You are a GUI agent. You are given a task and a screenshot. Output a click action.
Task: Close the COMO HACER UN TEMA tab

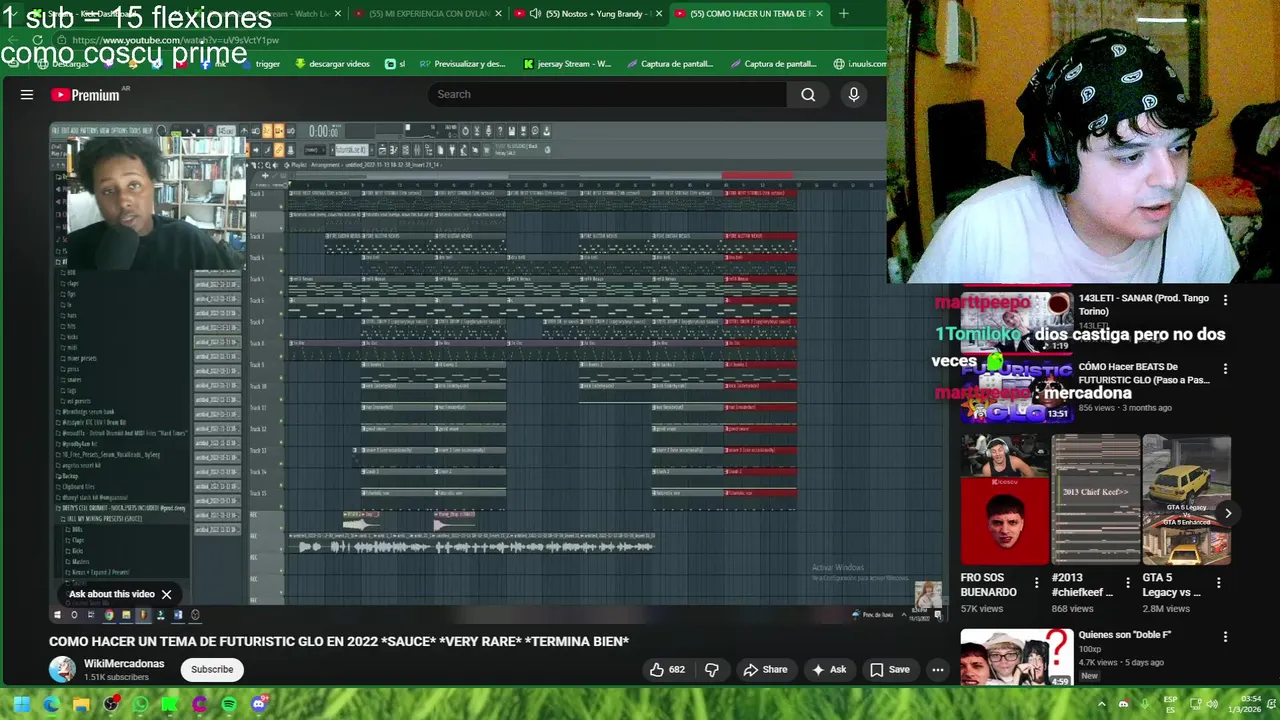tap(820, 14)
